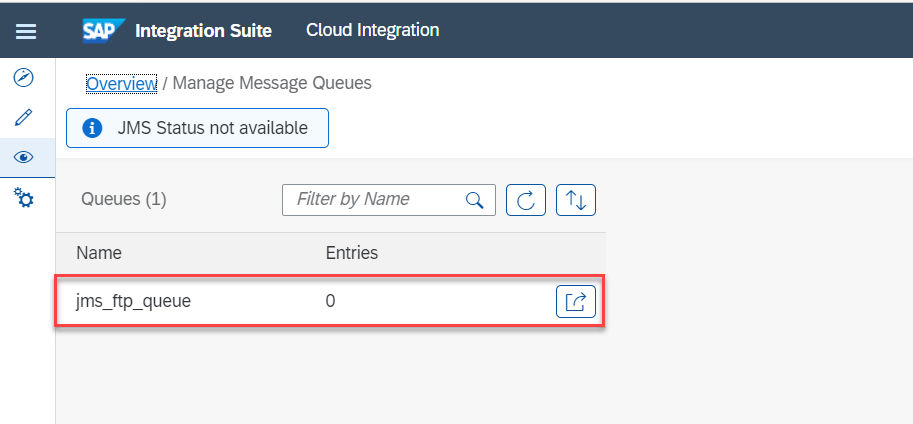Click the Name column header
Viewport: 913px width, 424px height.
point(99,253)
